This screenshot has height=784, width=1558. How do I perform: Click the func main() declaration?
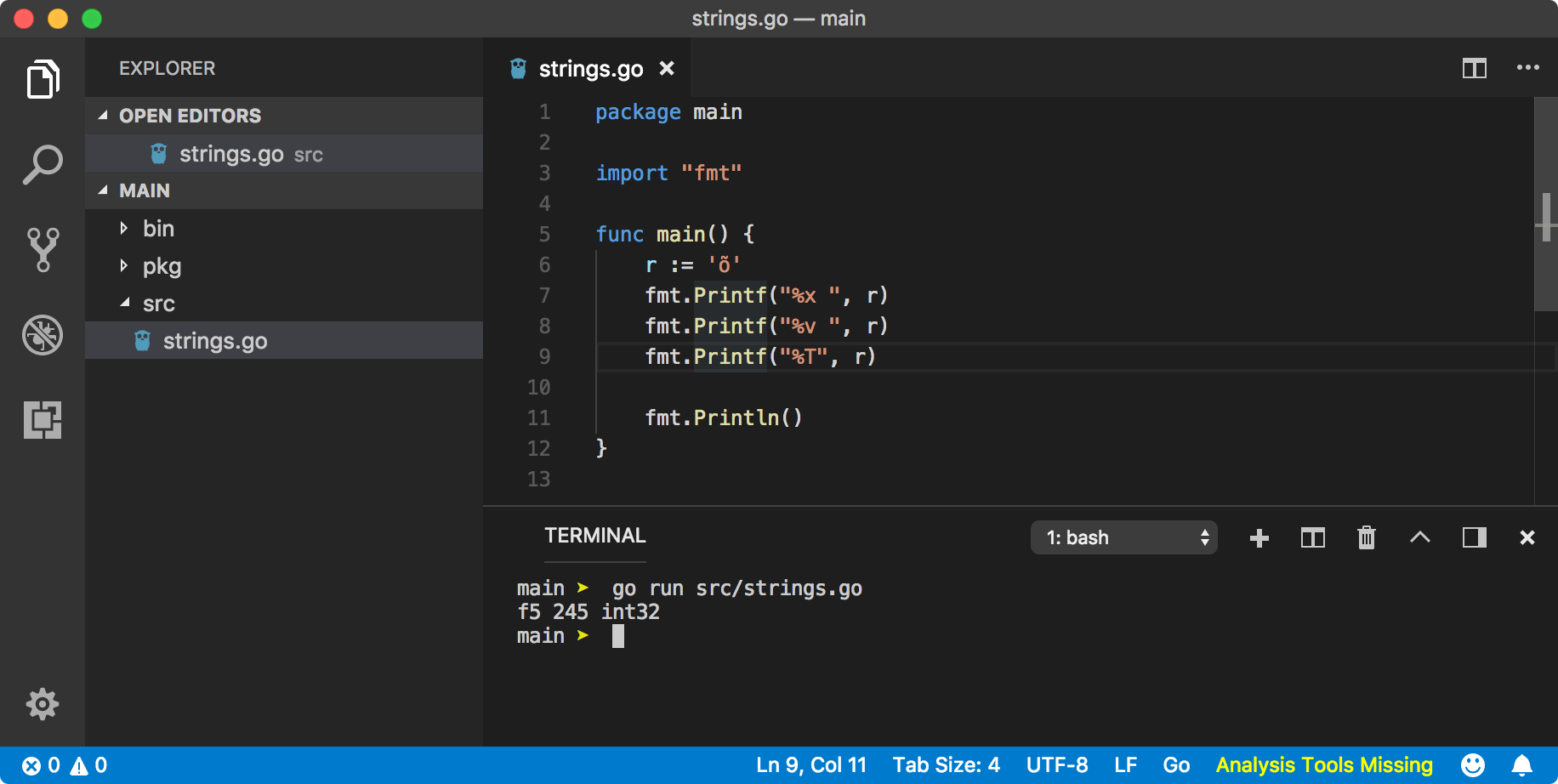[675, 235]
